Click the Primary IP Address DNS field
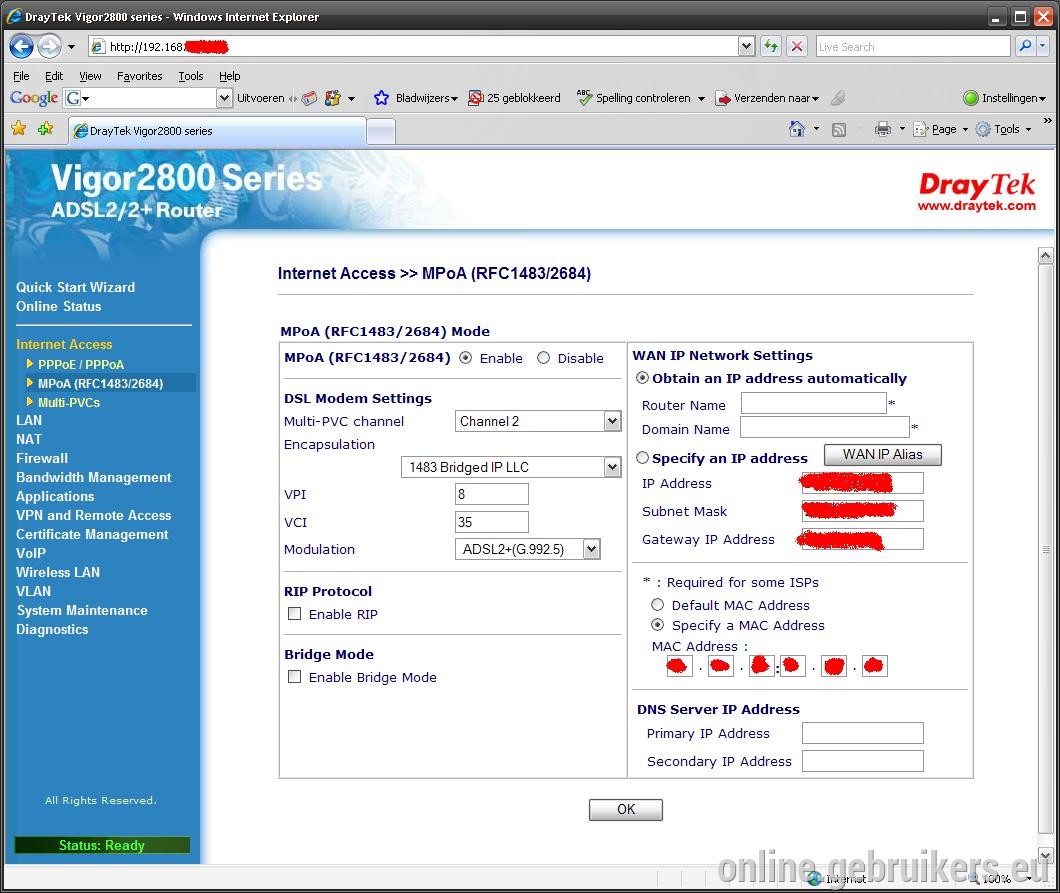Screen dimensions: 1060x893 pyautogui.click(x=863, y=733)
